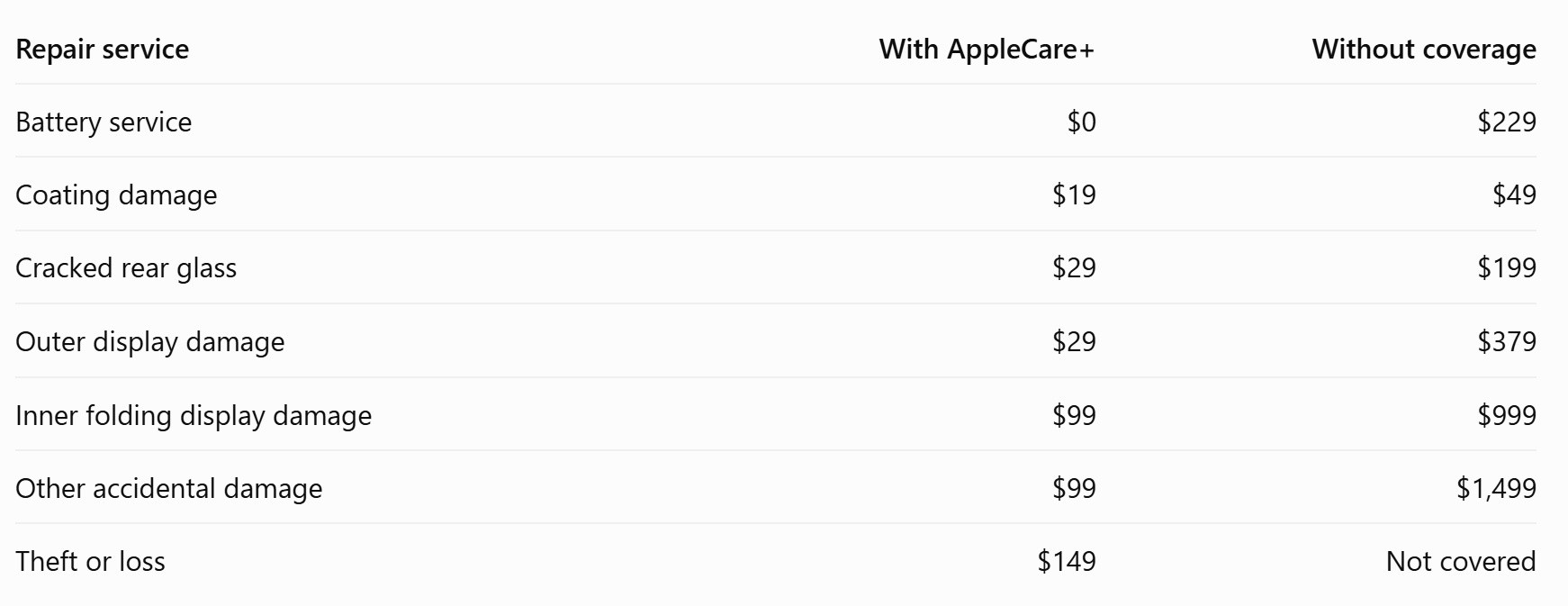The height and width of the screenshot is (606, 1568).
Task: Click the $49 coating damage price
Action: coord(1514,195)
